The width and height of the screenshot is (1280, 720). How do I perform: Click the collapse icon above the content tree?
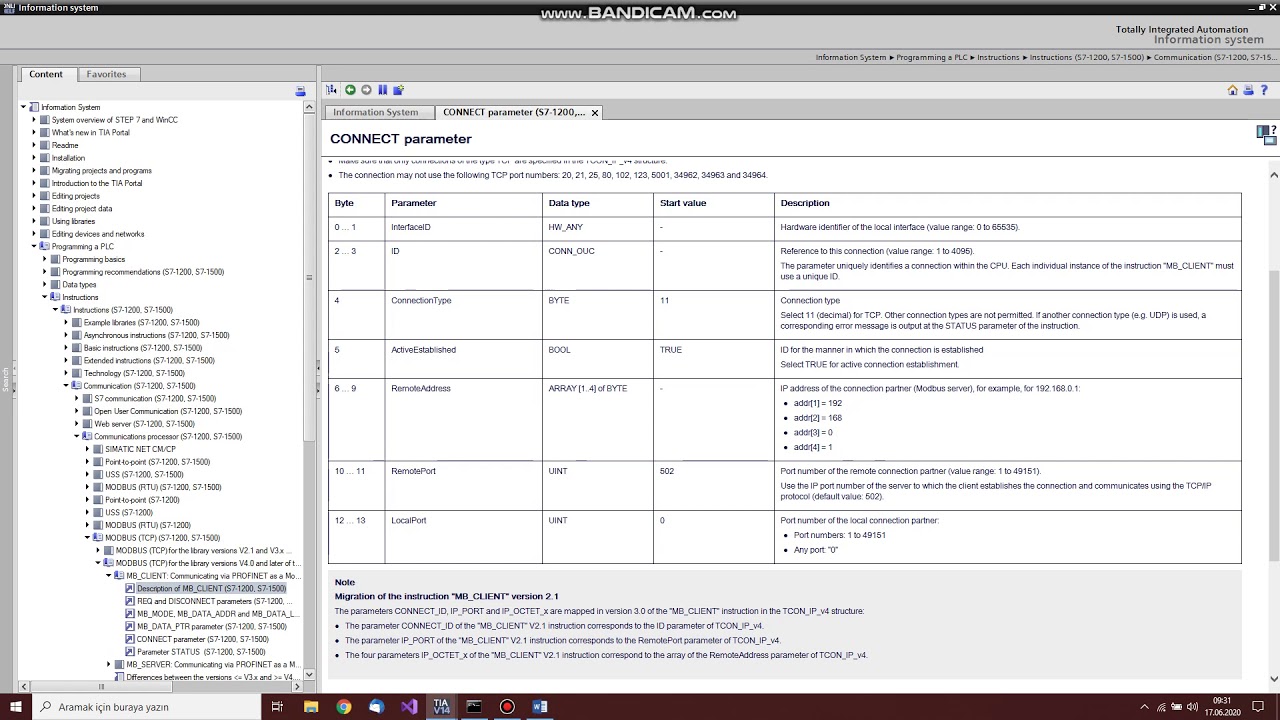[300, 91]
